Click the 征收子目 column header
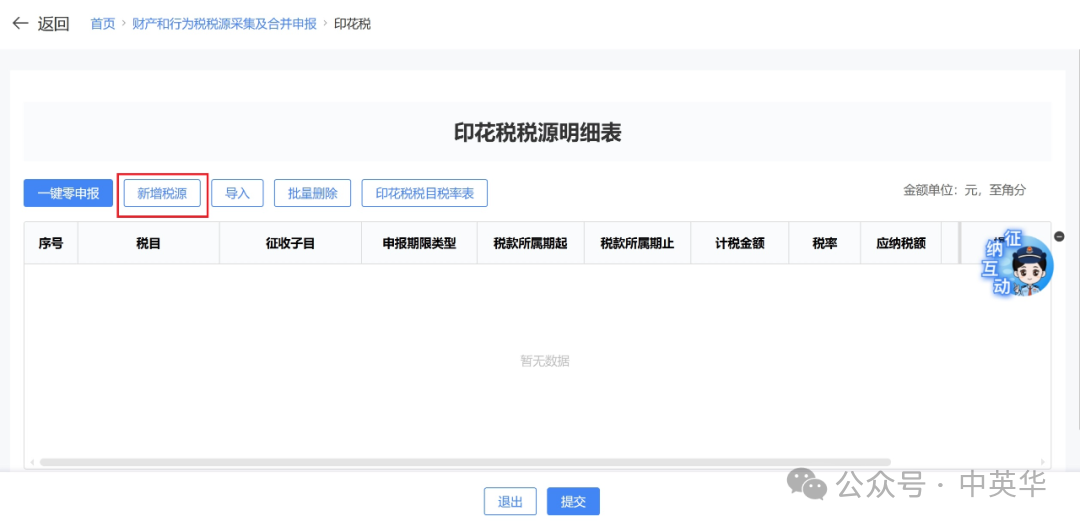Image resolution: width=1080 pixels, height=527 pixels. tap(290, 243)
